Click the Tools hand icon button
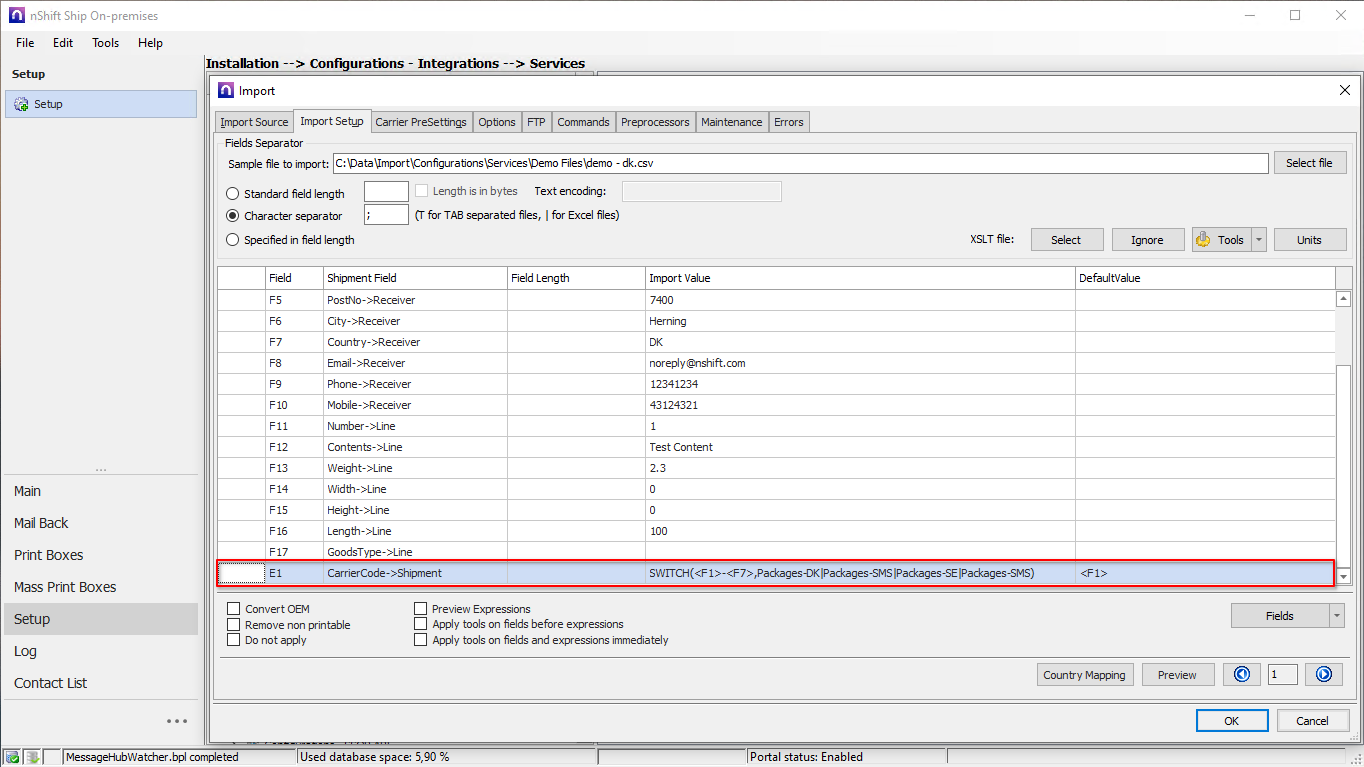1364x767 pixels. [x=1221, y=240]
